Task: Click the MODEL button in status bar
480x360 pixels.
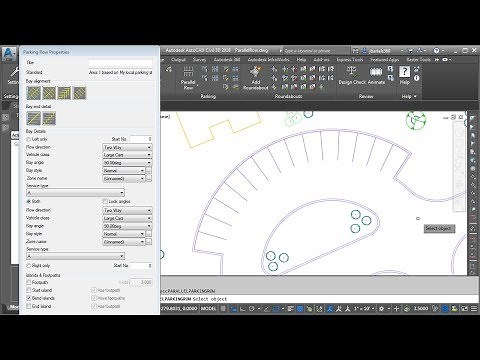Action: click(x=209, y=309)
